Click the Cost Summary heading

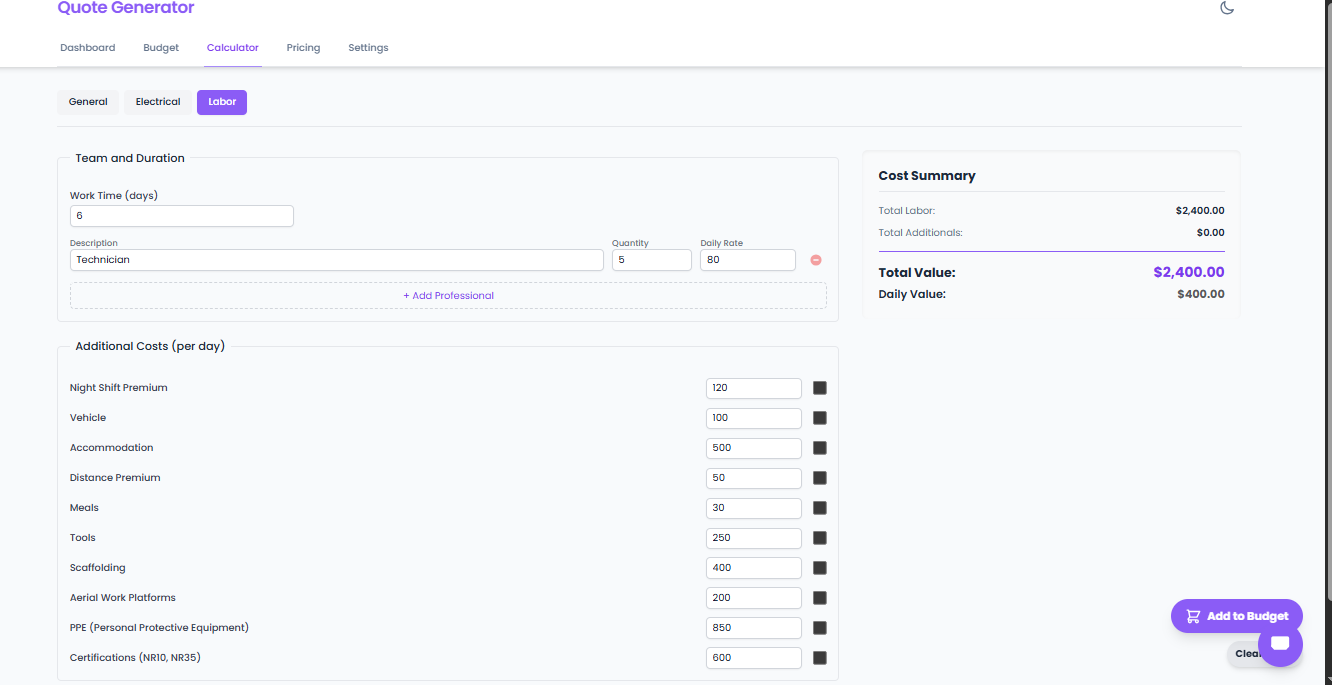click(x=927, y=176)
